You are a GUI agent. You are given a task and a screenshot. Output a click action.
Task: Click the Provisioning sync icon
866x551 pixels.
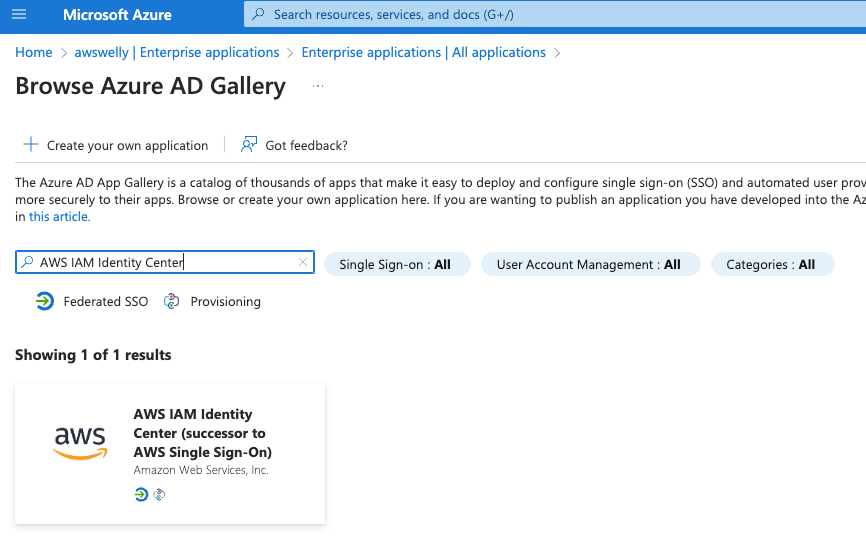(172, 301)
